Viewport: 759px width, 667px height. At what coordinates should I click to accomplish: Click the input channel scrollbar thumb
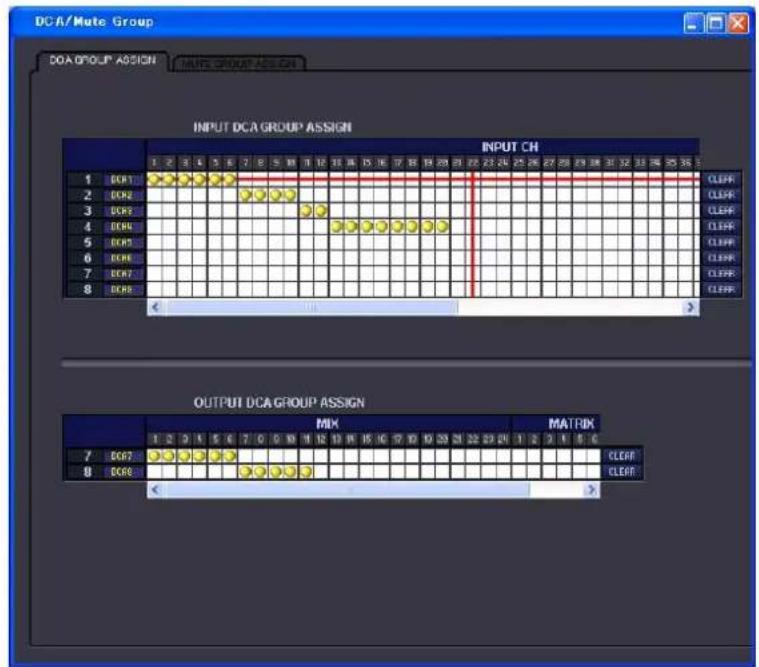pos(311,307)
